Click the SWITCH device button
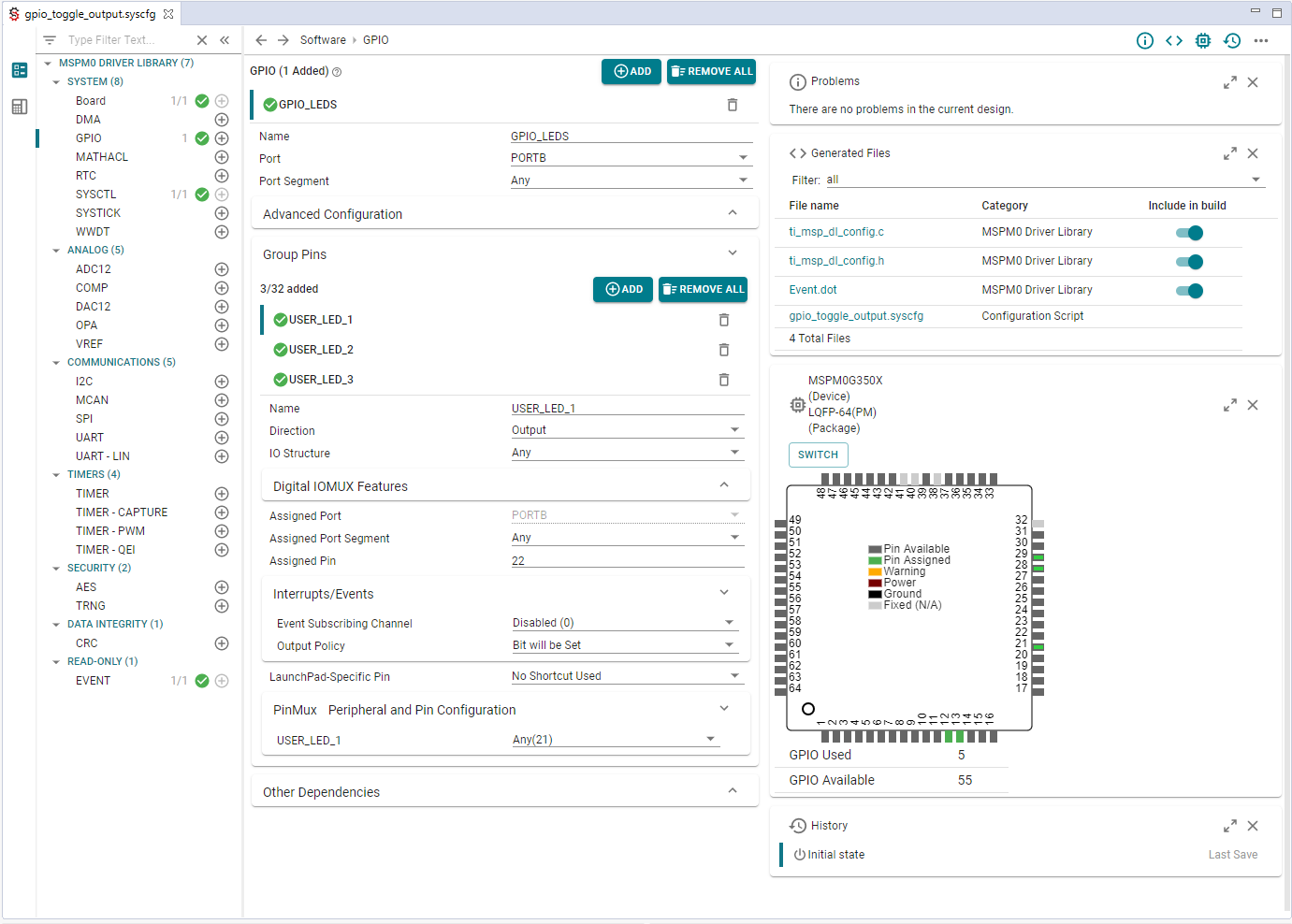Viewport: 1292px width, 924px height. tap(819, 455)
